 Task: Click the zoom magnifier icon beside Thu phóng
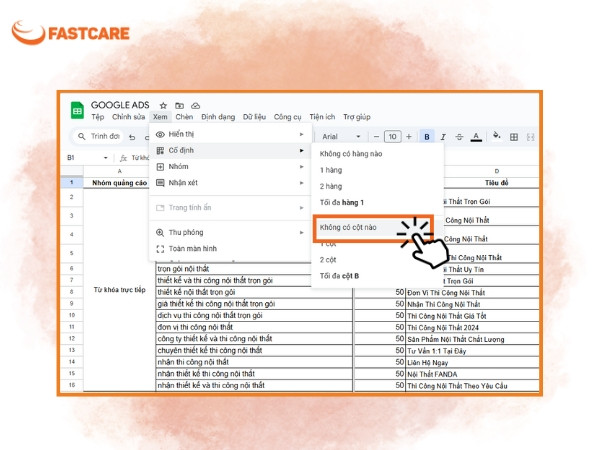160,233
